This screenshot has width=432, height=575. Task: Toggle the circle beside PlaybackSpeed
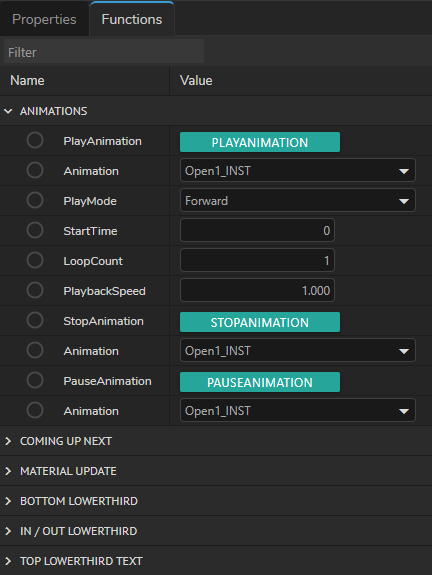click(35, 290)
